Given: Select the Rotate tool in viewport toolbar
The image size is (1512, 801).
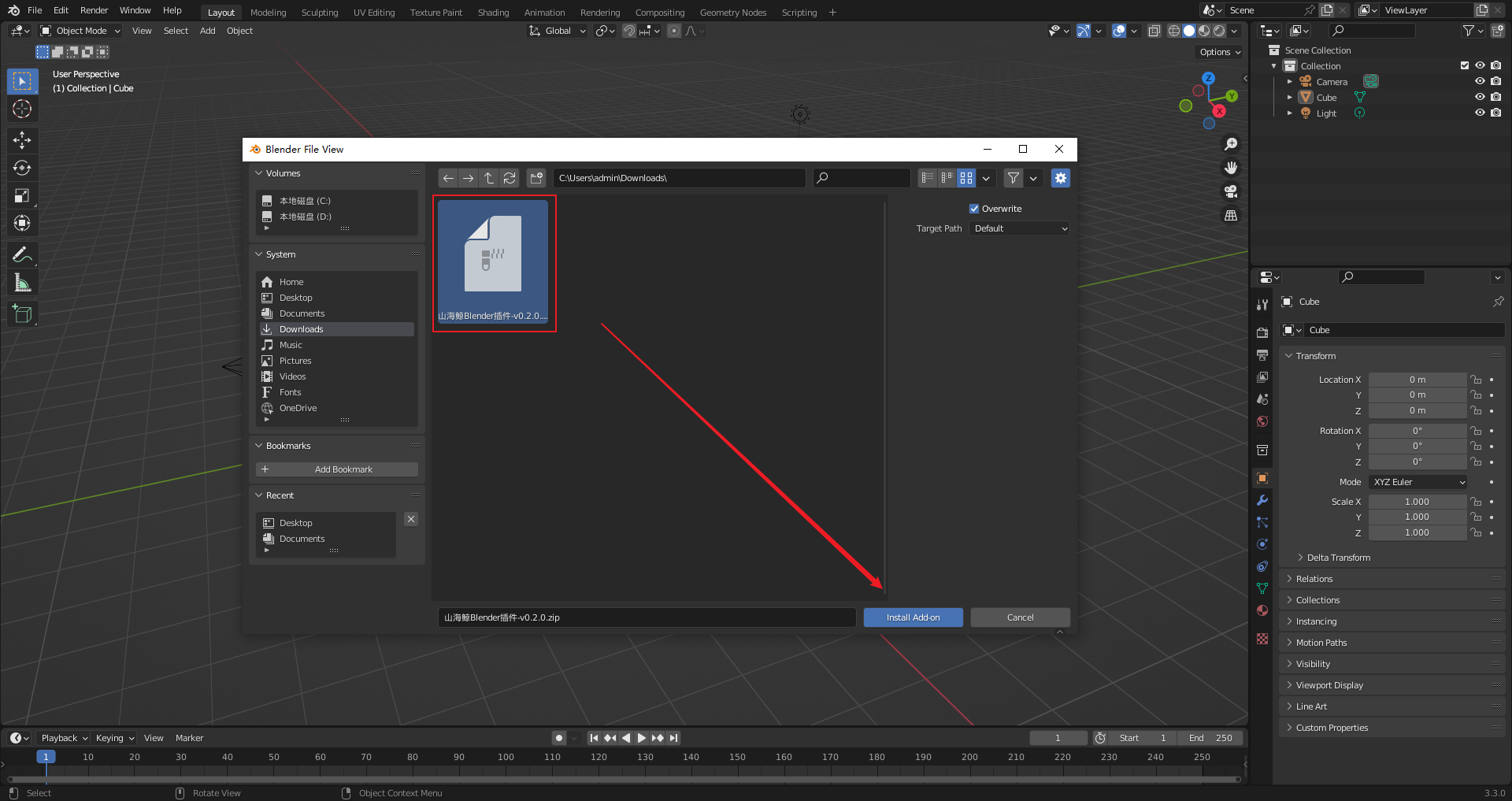Looking at the screenshot, I should point(22,168).
